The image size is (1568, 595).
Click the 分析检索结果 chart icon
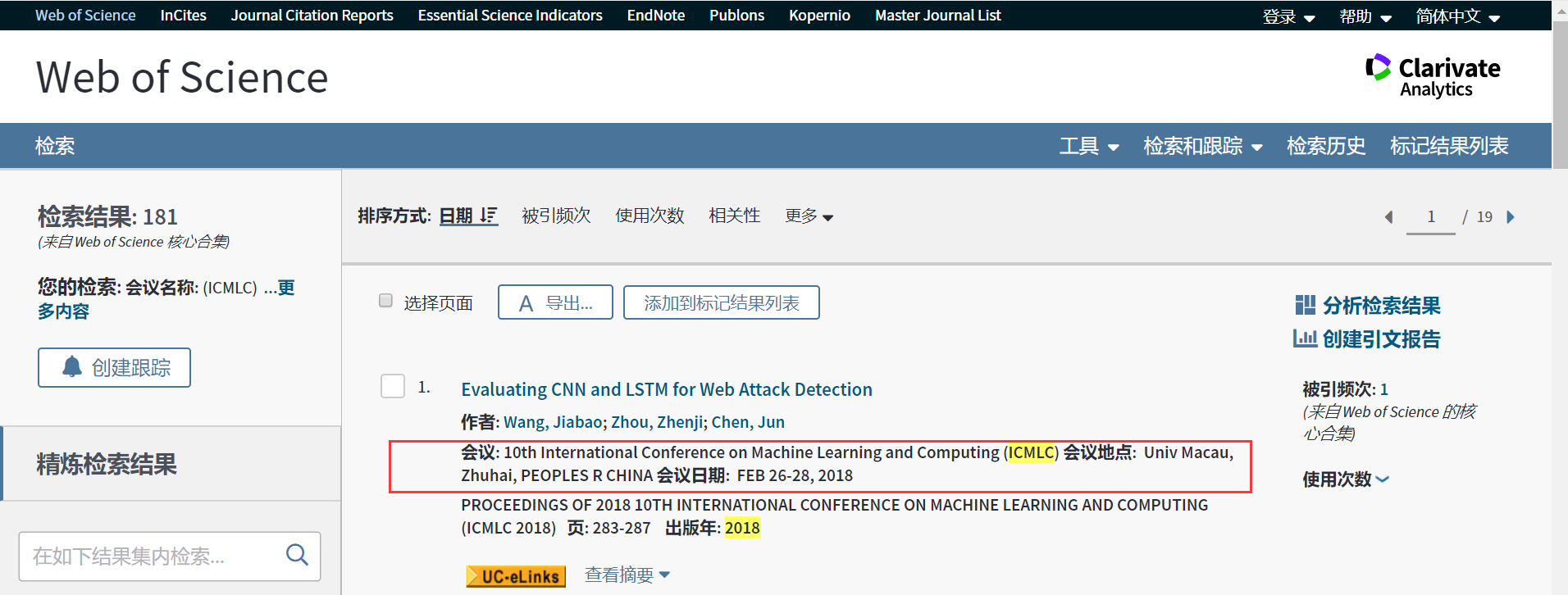pos(1306,305)
